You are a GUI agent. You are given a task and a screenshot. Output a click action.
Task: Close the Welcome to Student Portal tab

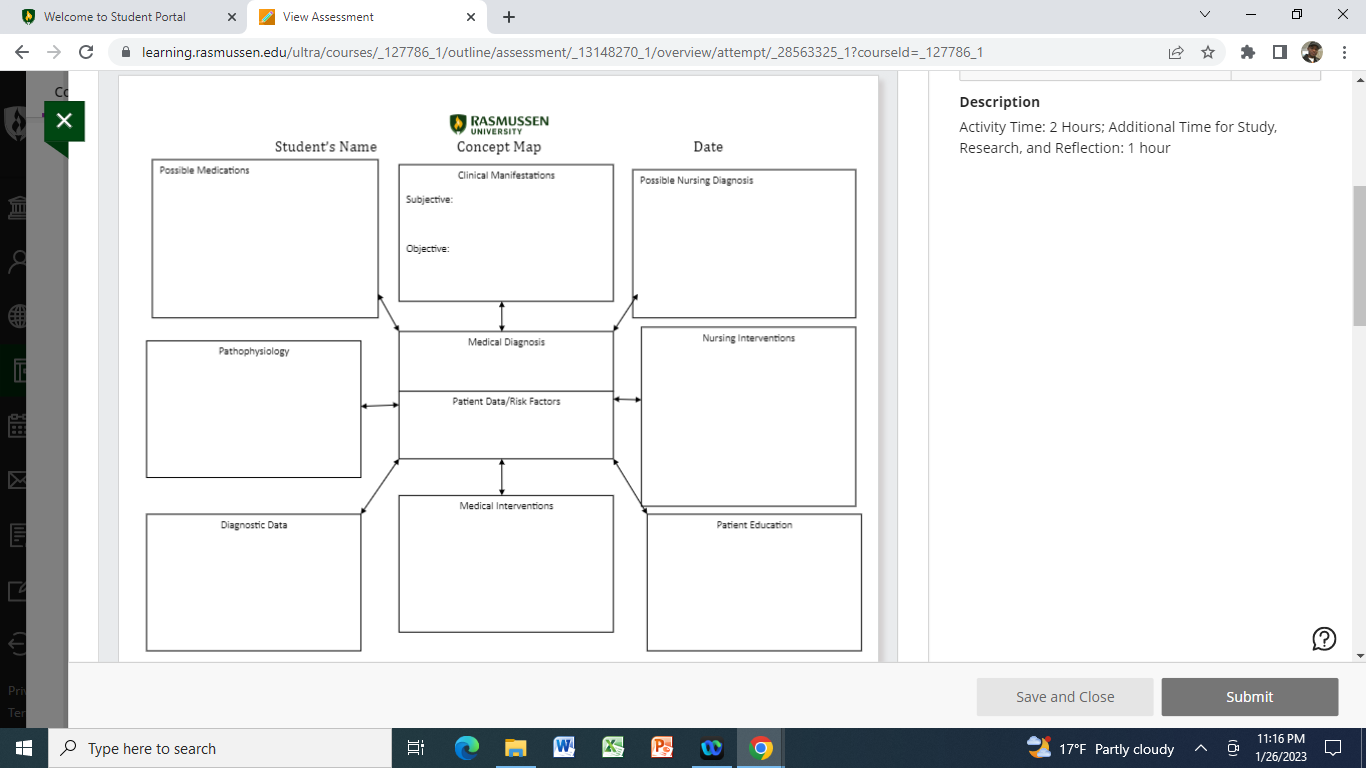(x=232, y=17)
